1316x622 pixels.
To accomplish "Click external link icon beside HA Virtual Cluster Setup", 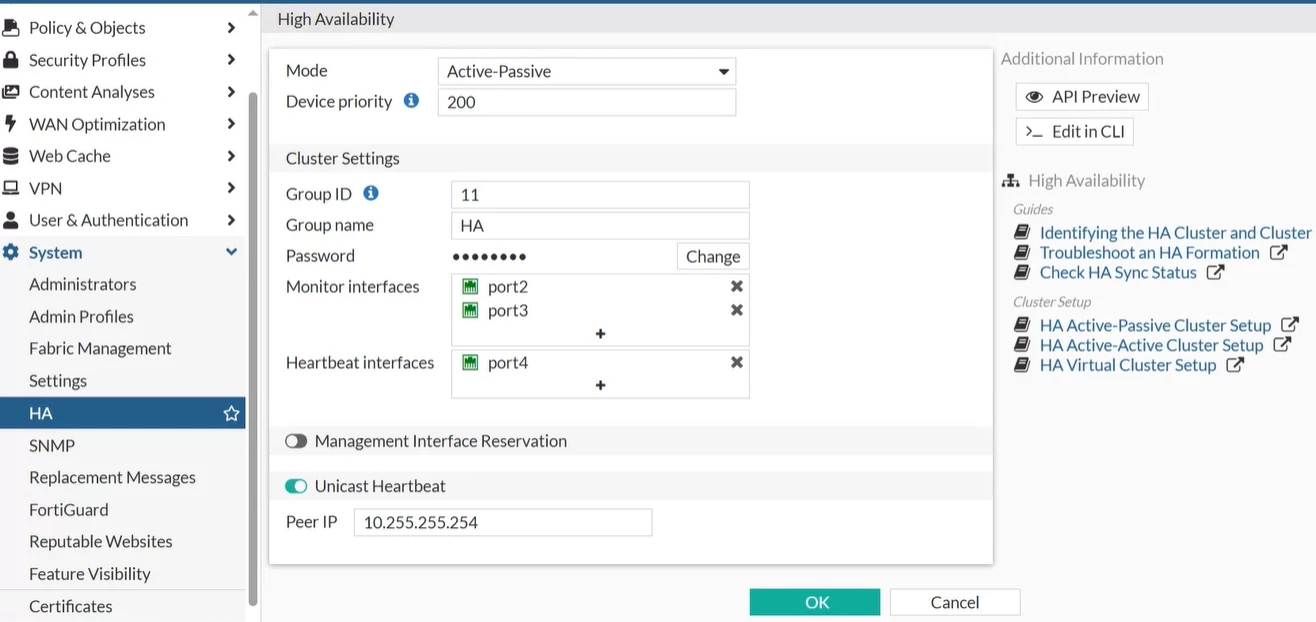I will pos(1235,365).
